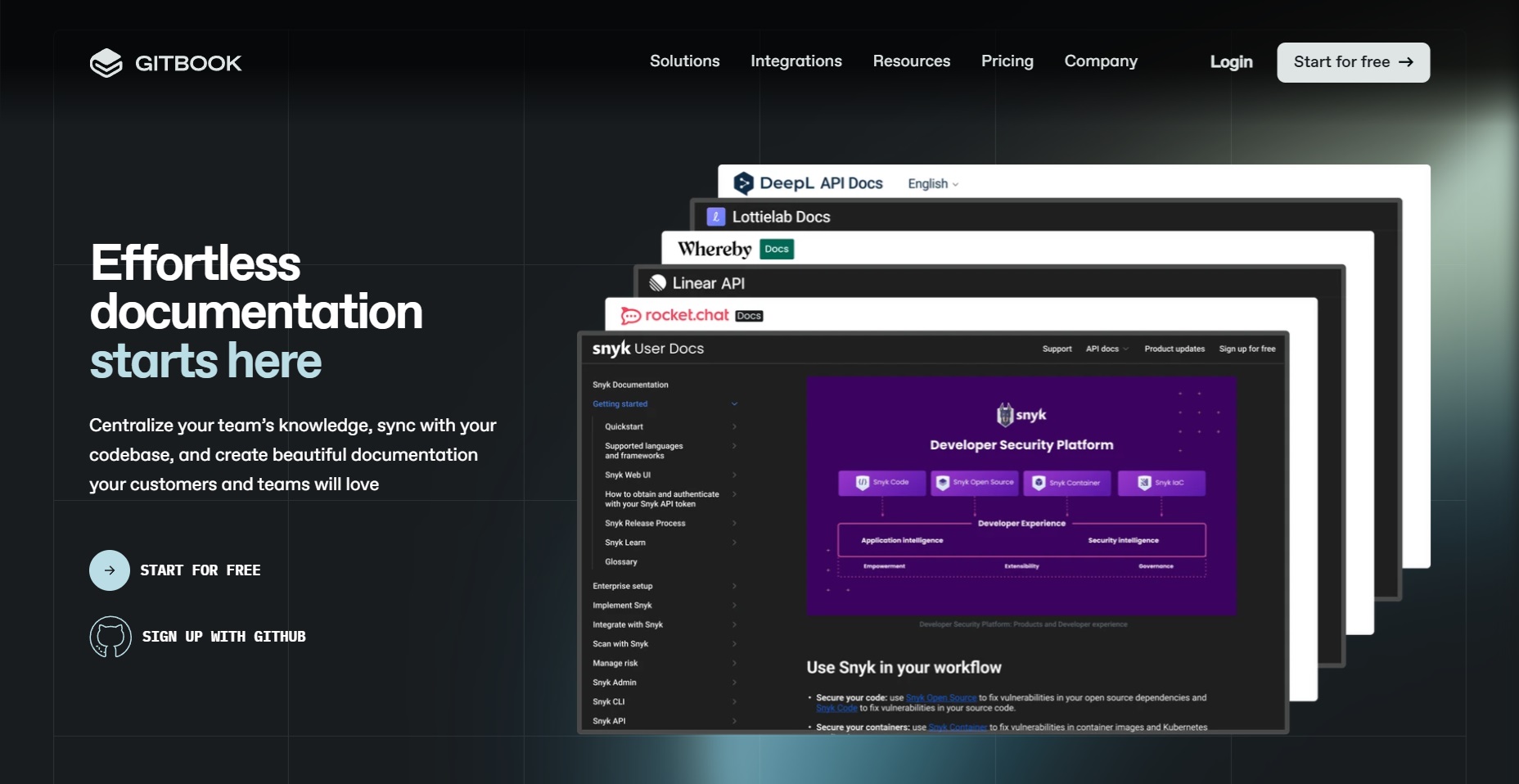Click the Snyk Code hyperlink in text
Viewport: 1519px width, 784px height.
(x=836, y=709)
